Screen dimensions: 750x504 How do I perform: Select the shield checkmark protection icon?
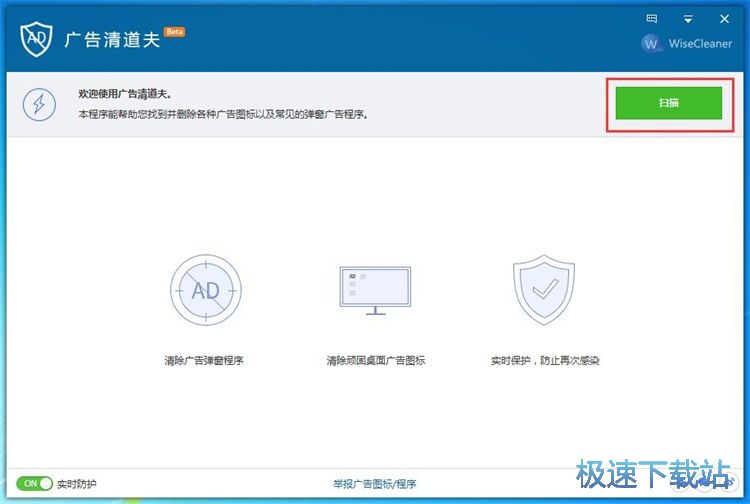point(544,290)
